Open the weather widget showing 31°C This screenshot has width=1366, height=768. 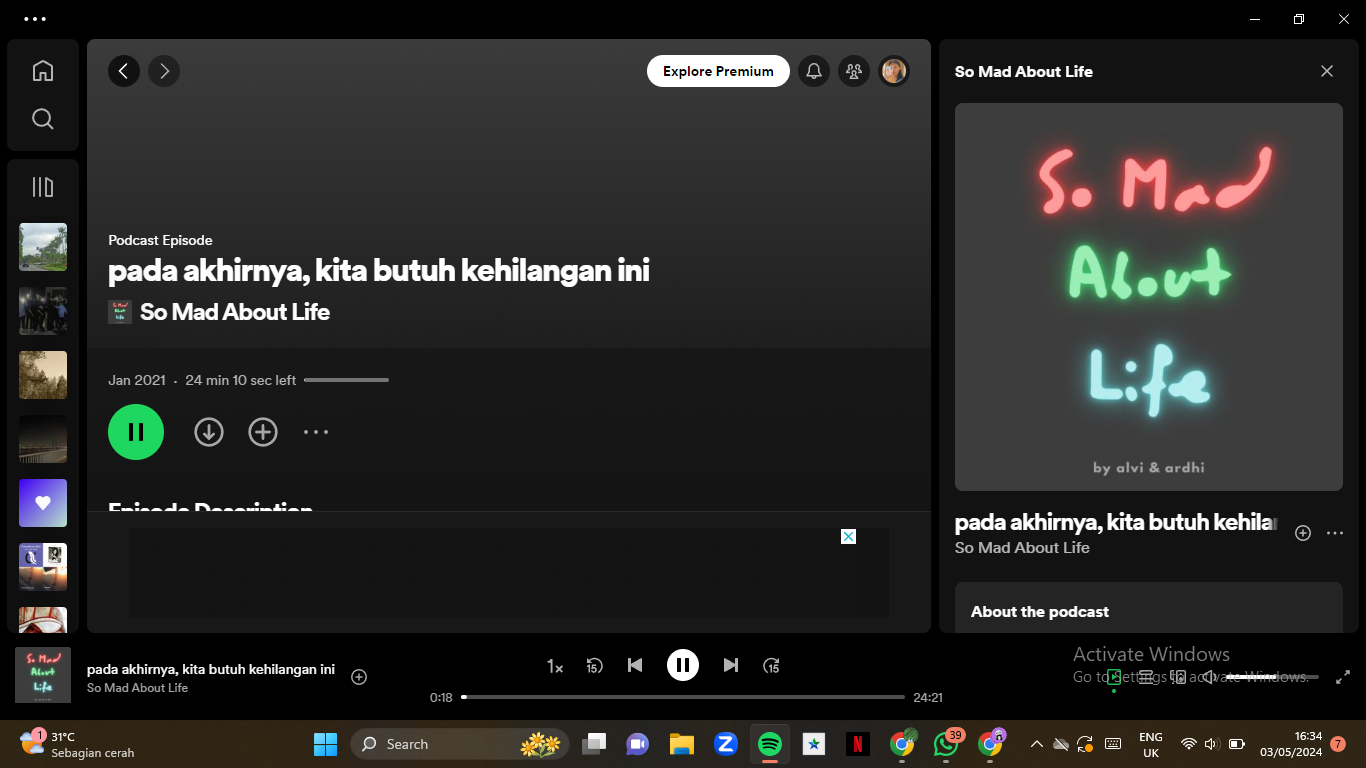(x=76, y=744)
